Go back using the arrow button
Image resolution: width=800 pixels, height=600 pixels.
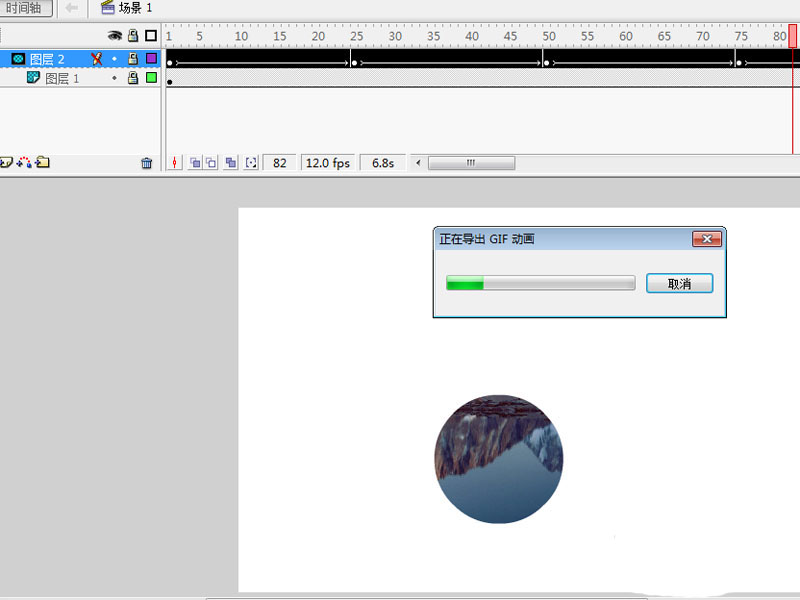pos(71,8)
